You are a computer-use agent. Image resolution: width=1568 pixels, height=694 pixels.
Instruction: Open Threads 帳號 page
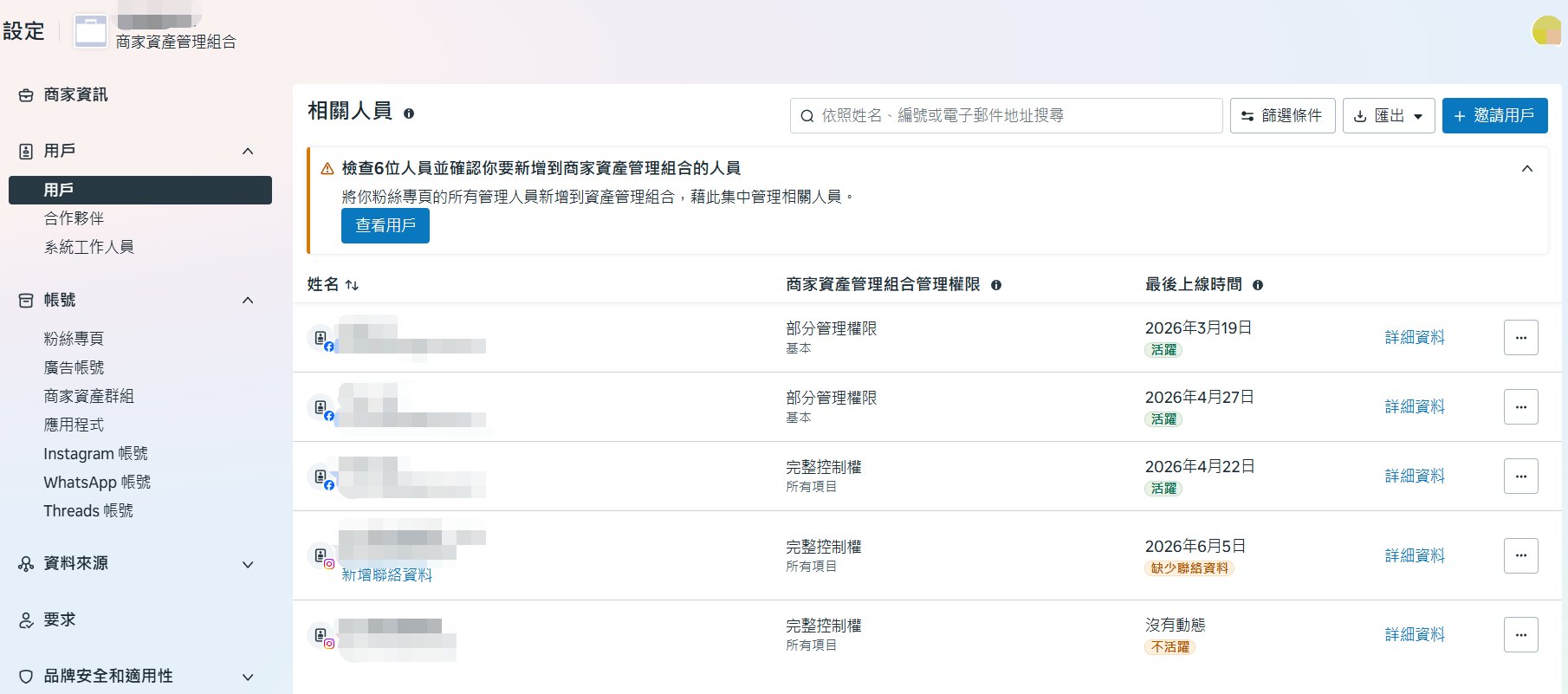click(x=88, y=510)
